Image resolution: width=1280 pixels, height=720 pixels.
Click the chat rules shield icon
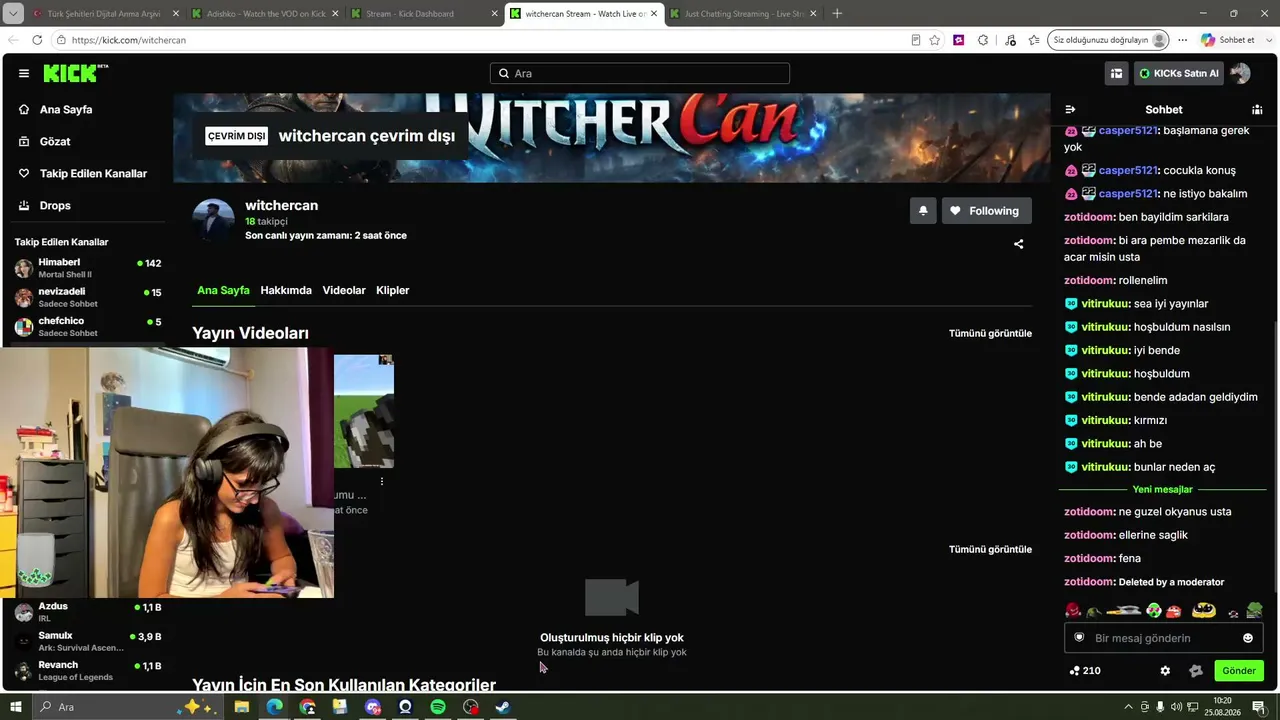(1079, 638)
